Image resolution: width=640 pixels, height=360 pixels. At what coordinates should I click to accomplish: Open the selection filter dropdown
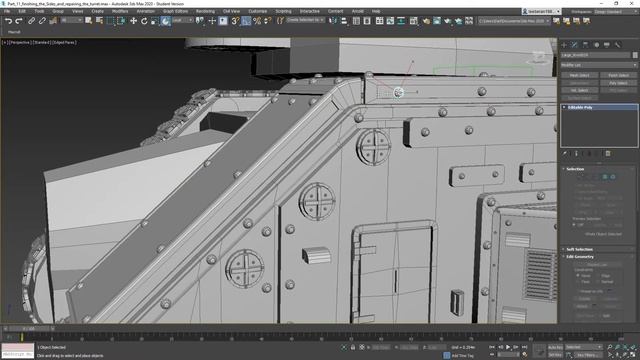[x=71, y=20]
